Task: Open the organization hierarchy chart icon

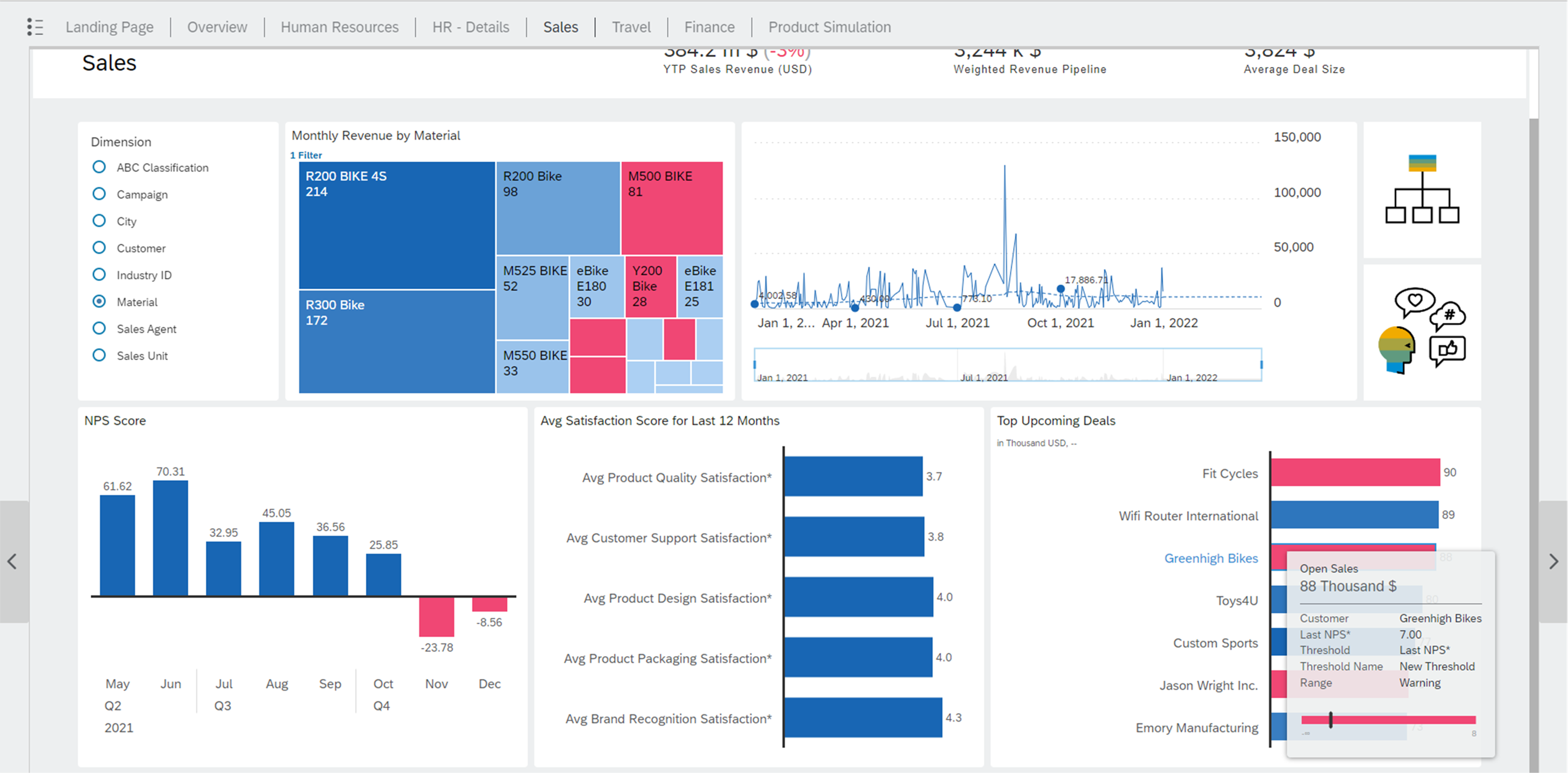Action: click(1422, 189)
